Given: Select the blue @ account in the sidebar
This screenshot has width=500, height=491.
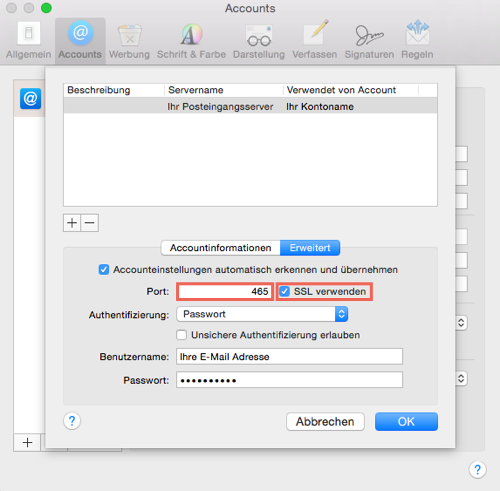Looking at the screenshot, I should point(30,99).
